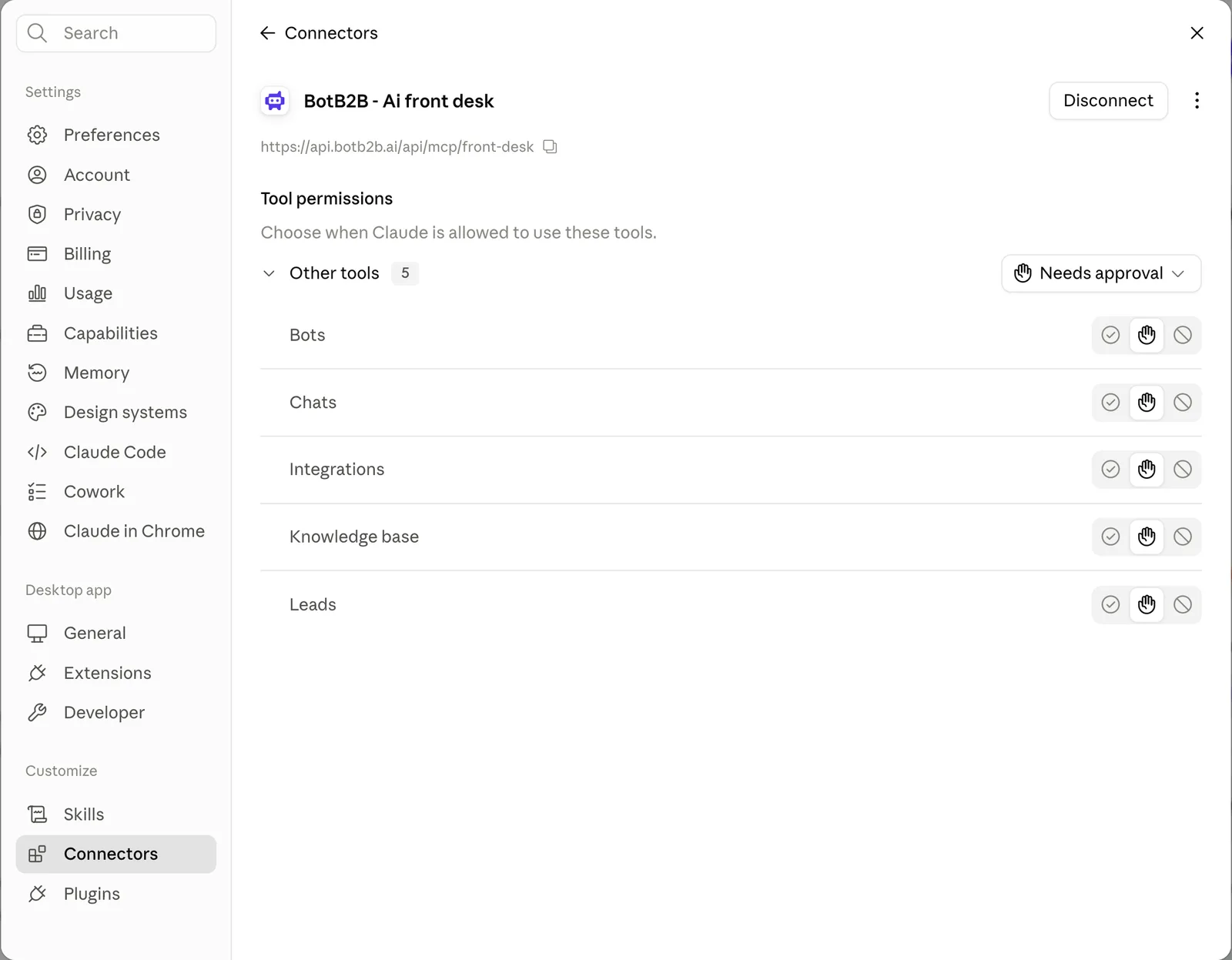Open the Memory section
Viewport: 1232px width, 960px height.
[x=116, y=373]
